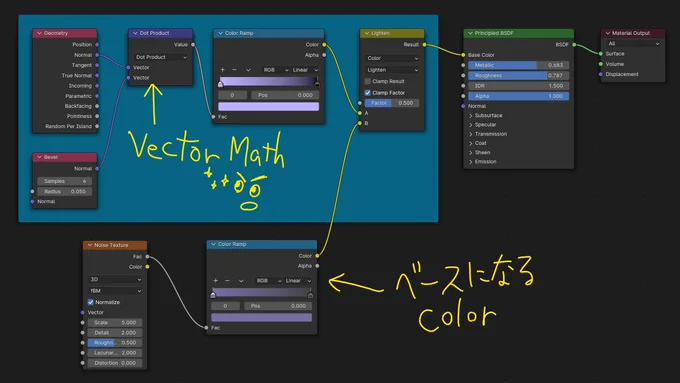The width and height of the screenshot is (680, 383).
Task: Click Noise Texture Scale field
Action: (115, 323)
